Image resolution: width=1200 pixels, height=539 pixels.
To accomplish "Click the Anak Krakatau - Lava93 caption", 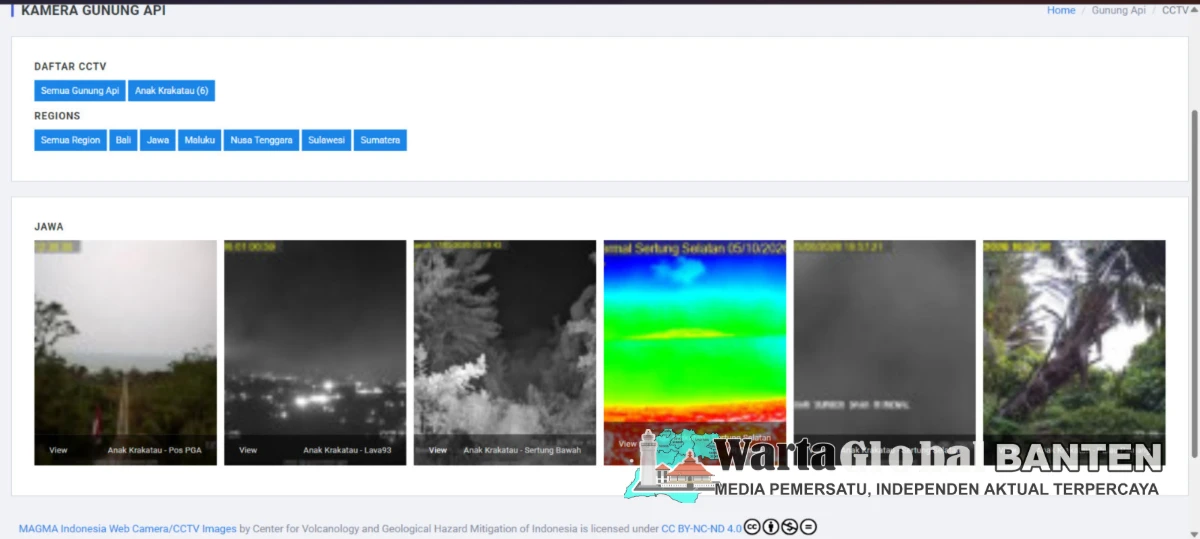I will [x=347, y=450].
